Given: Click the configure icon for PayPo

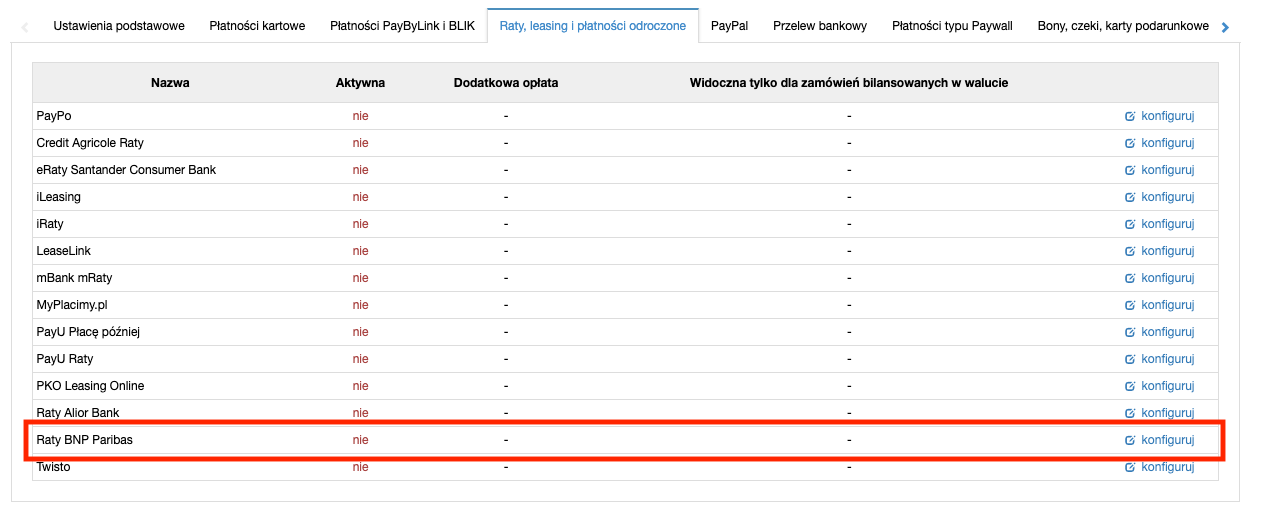Looking at the screenshot, I should 1130,116.
